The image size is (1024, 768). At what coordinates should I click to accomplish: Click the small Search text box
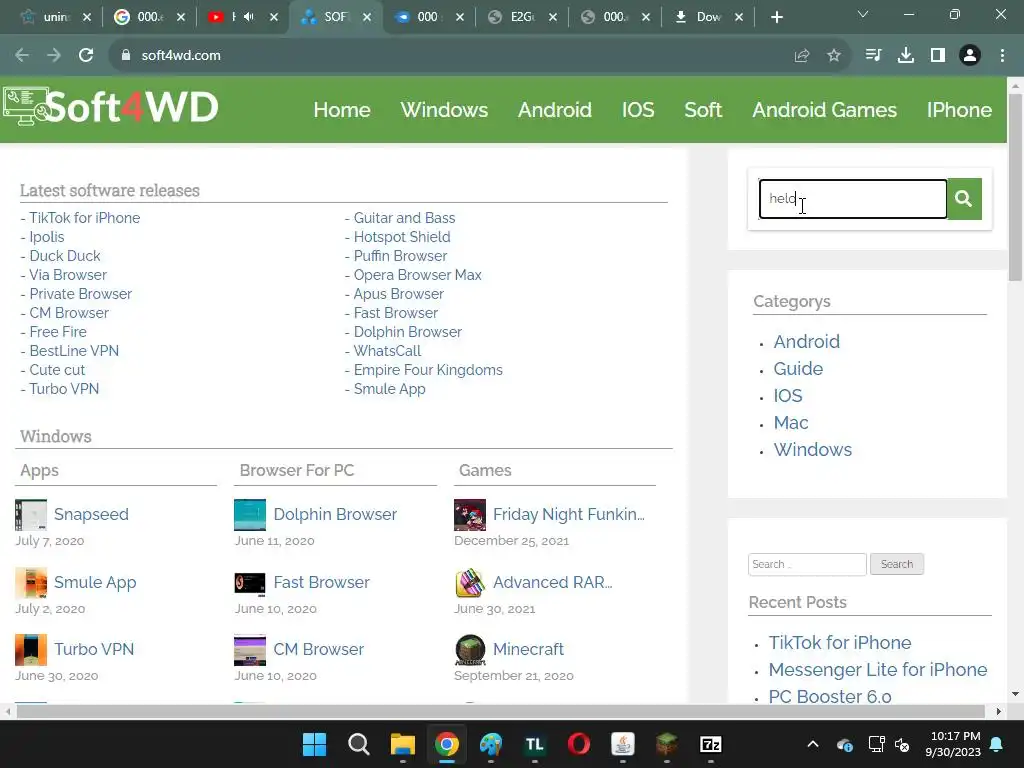click(807, 564)
